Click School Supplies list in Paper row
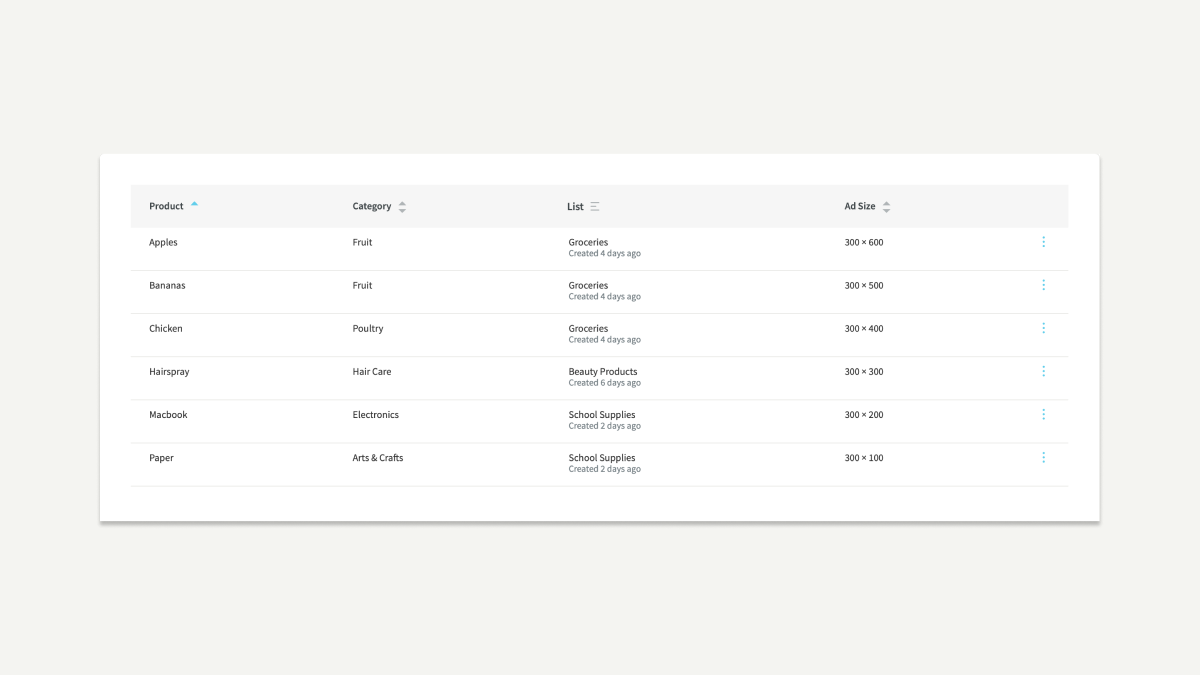This screenshot has height=676, width=1200. [602, 457]
